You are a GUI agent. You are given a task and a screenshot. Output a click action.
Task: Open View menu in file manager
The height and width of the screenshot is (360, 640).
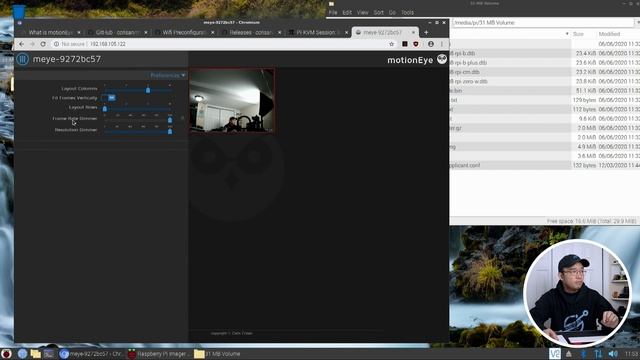click(x=362, y=13)
